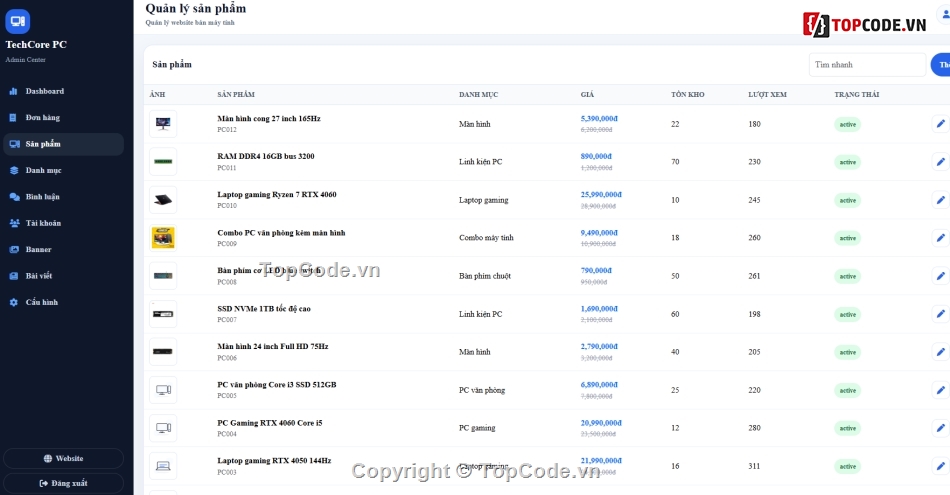
Task: Edit PC Gaming RTX 4060 pencil icon
Action: [940, 428]
